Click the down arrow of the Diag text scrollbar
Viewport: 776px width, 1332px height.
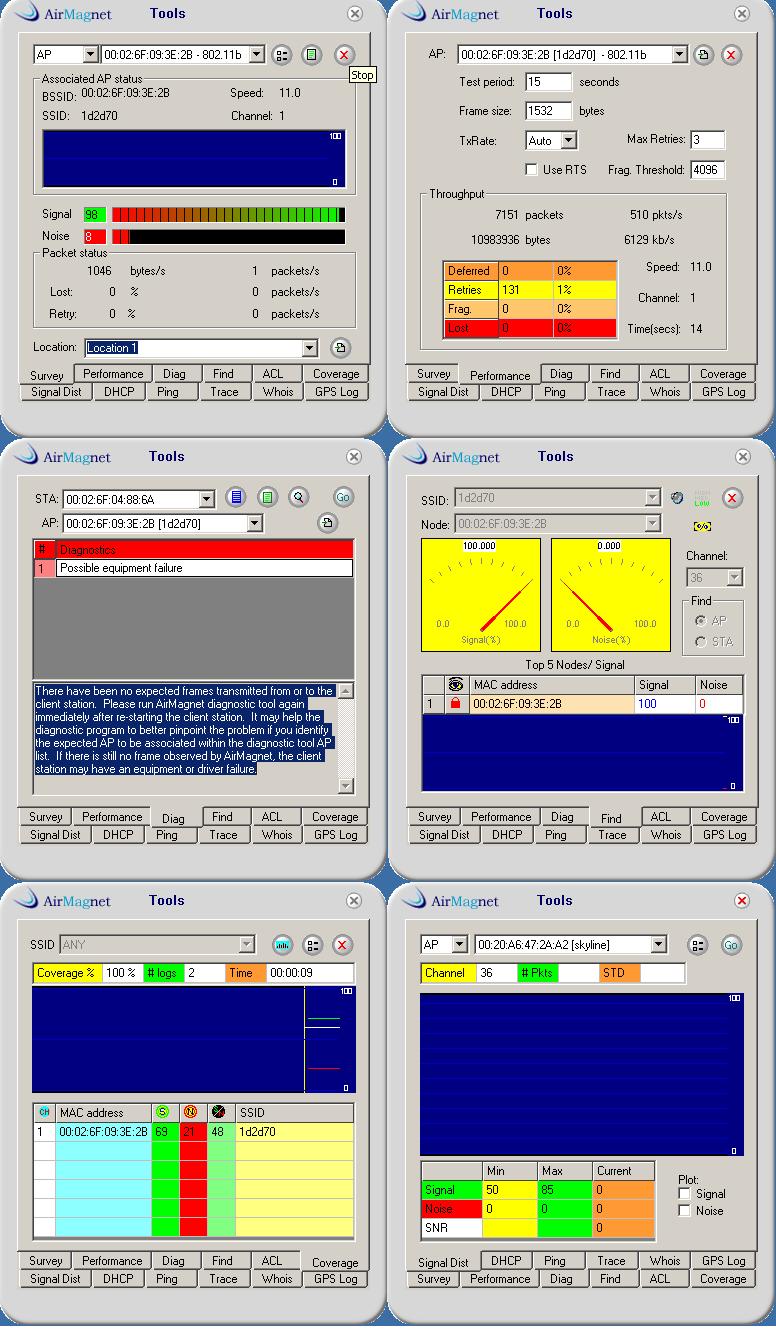click(346, 786)
